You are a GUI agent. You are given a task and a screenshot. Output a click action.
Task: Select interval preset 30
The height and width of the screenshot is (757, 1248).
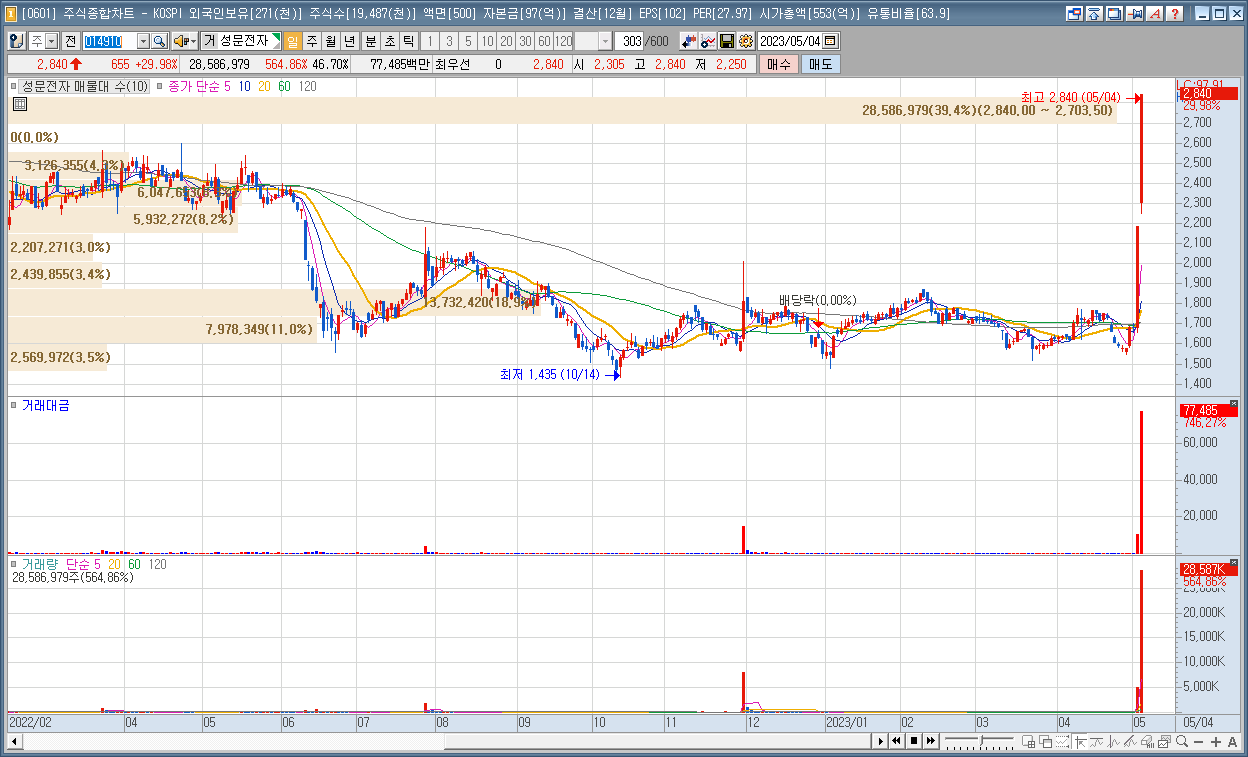tap(525, 41)
